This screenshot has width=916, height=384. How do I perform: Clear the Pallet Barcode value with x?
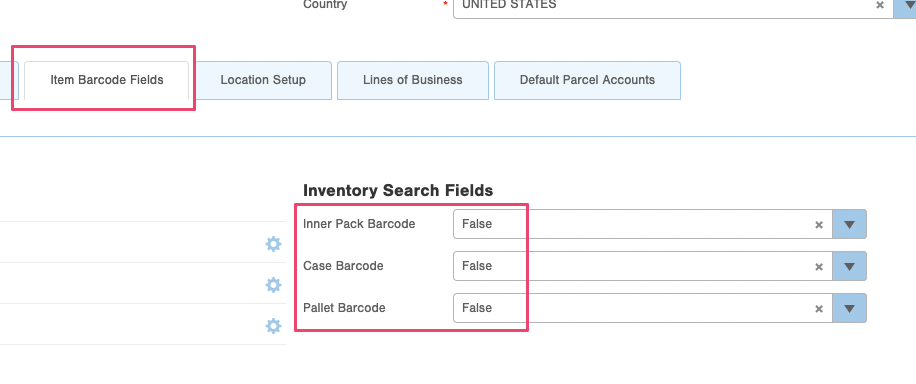819,309
